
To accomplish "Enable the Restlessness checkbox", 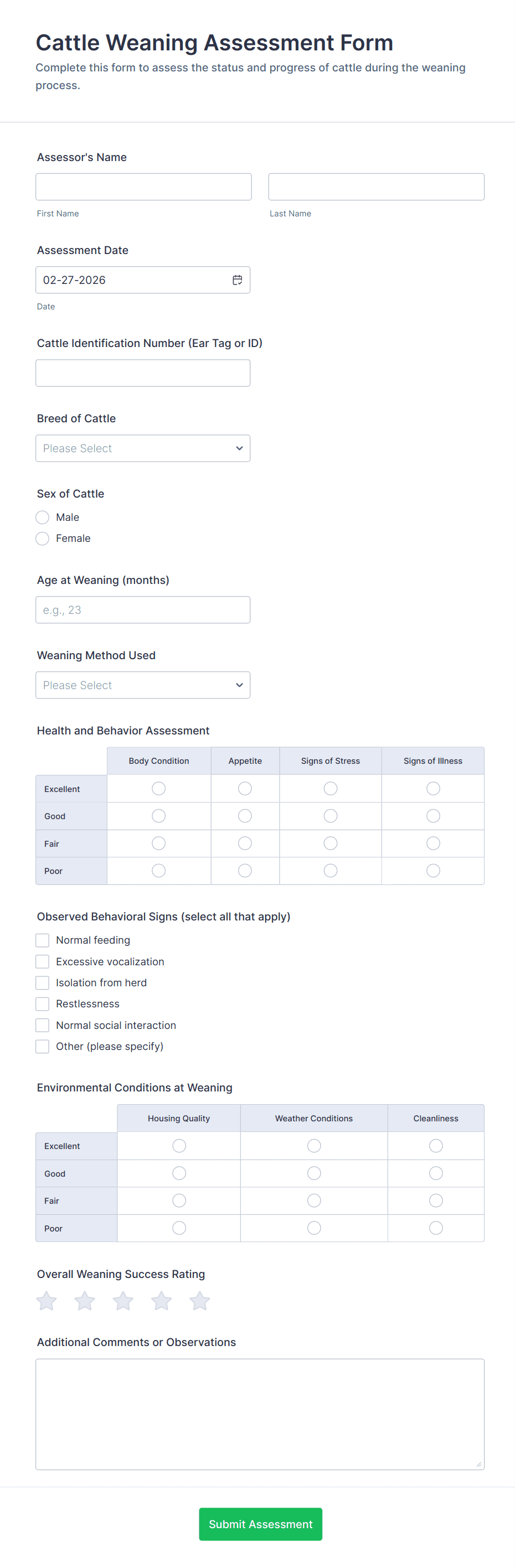I will tap(42, 1004).
